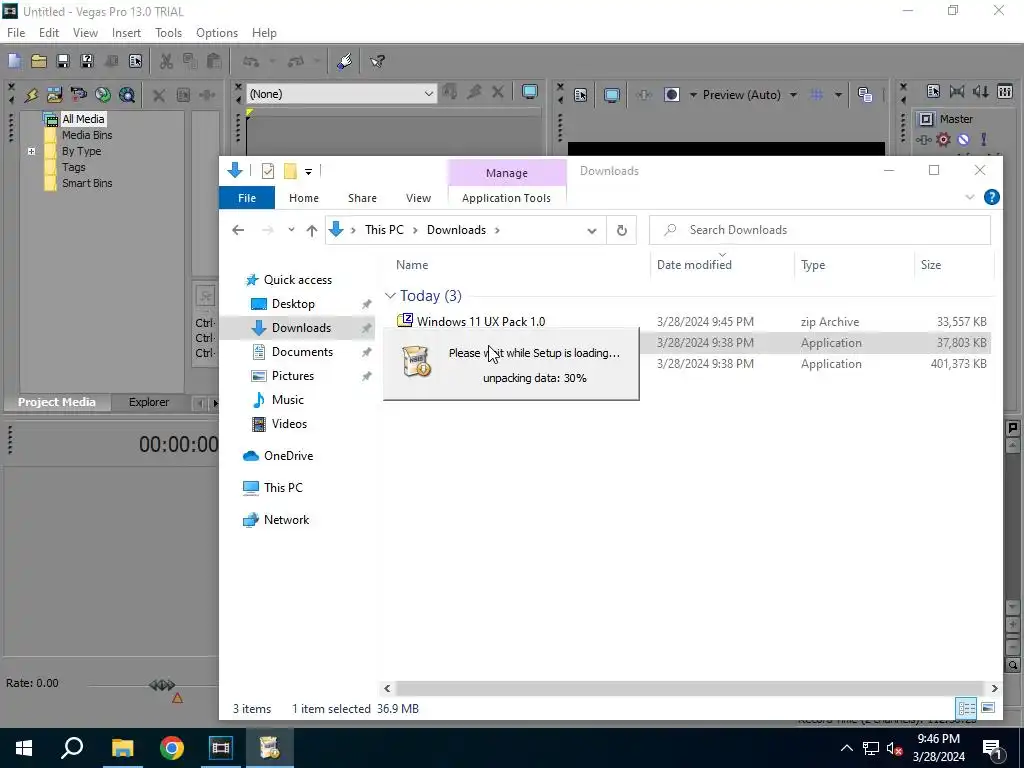Open Split Screen View dropdown arrow

pyautogui.click(x=693, y=95)
